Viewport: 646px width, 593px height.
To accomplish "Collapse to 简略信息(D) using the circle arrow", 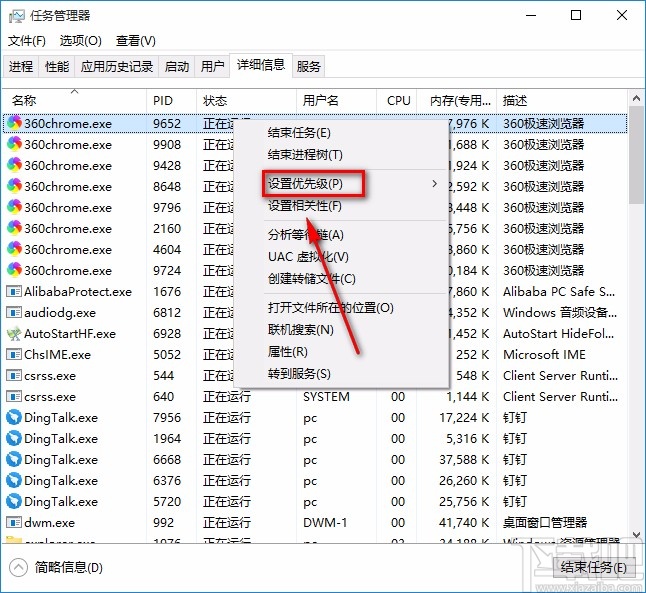I will point(18,567).
